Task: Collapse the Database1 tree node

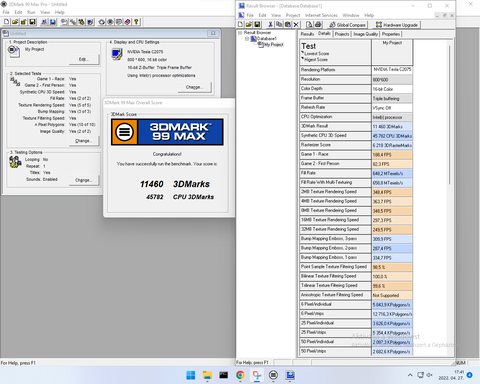Action: tap(247, 39)
